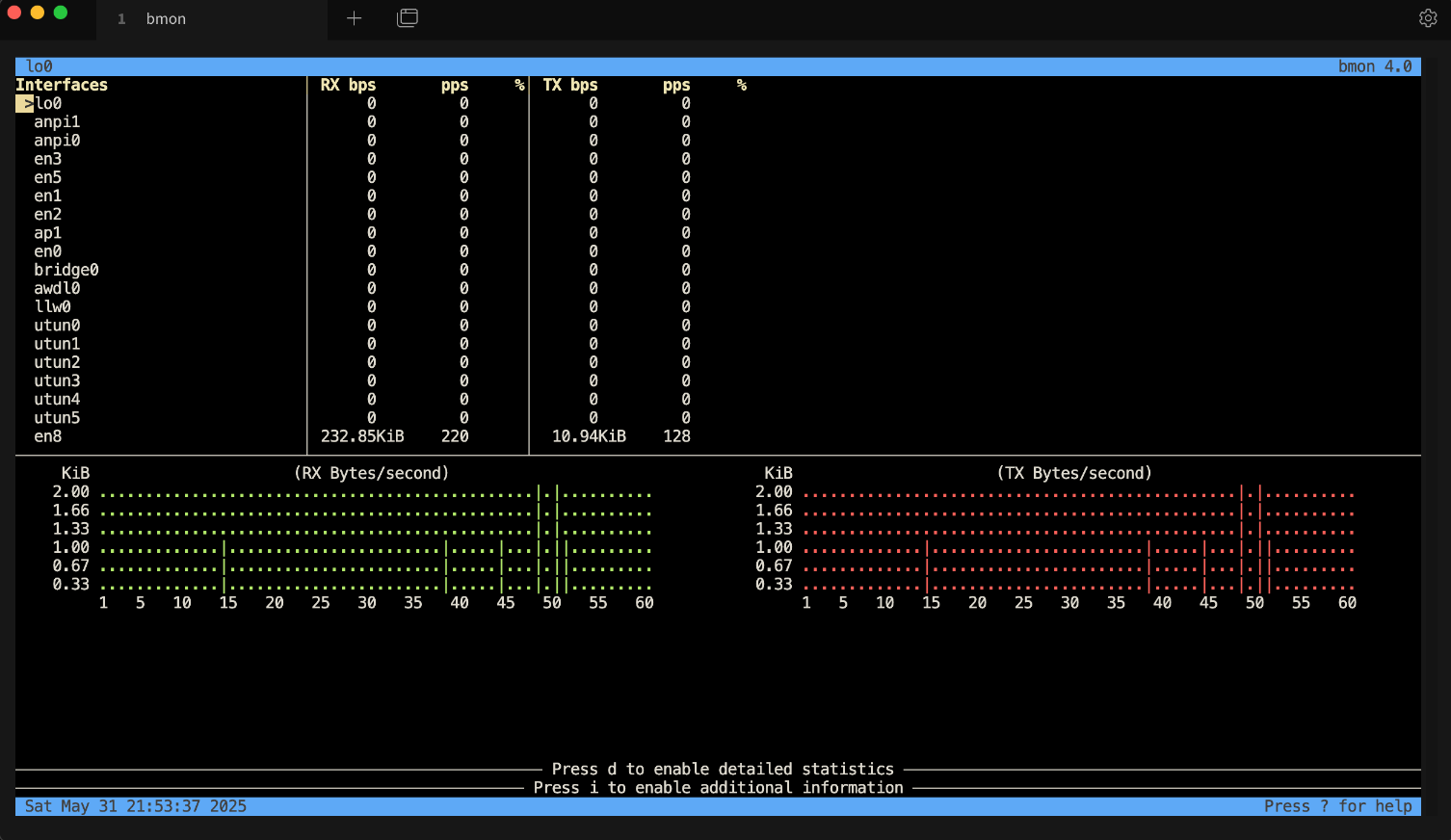Click the Interfaces column header
1451x840 pixels.
click(x=62, y=85)
